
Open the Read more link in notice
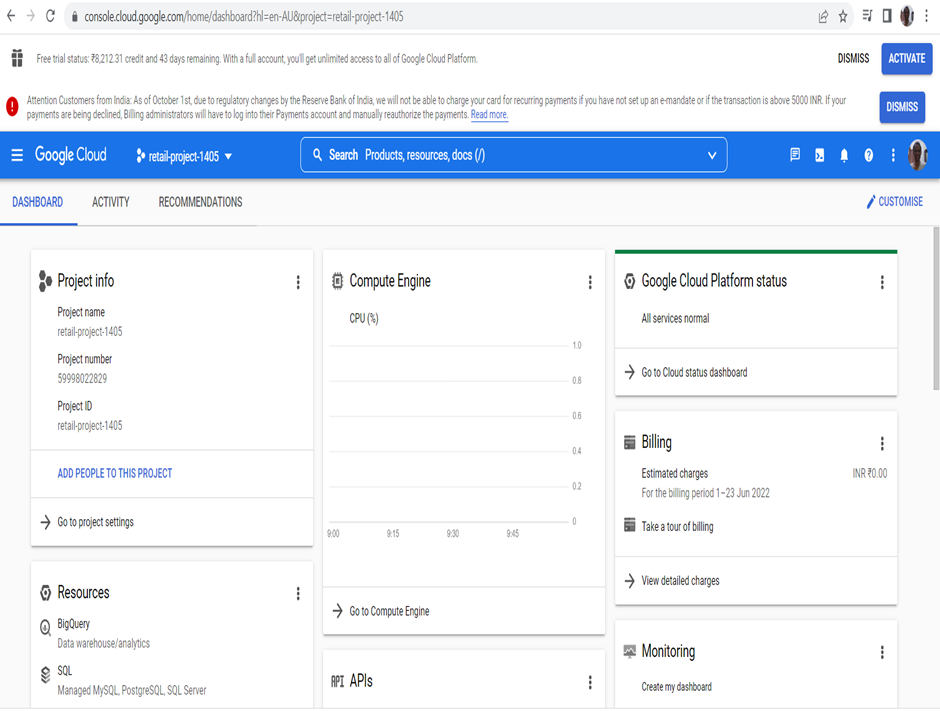(489, 115)
